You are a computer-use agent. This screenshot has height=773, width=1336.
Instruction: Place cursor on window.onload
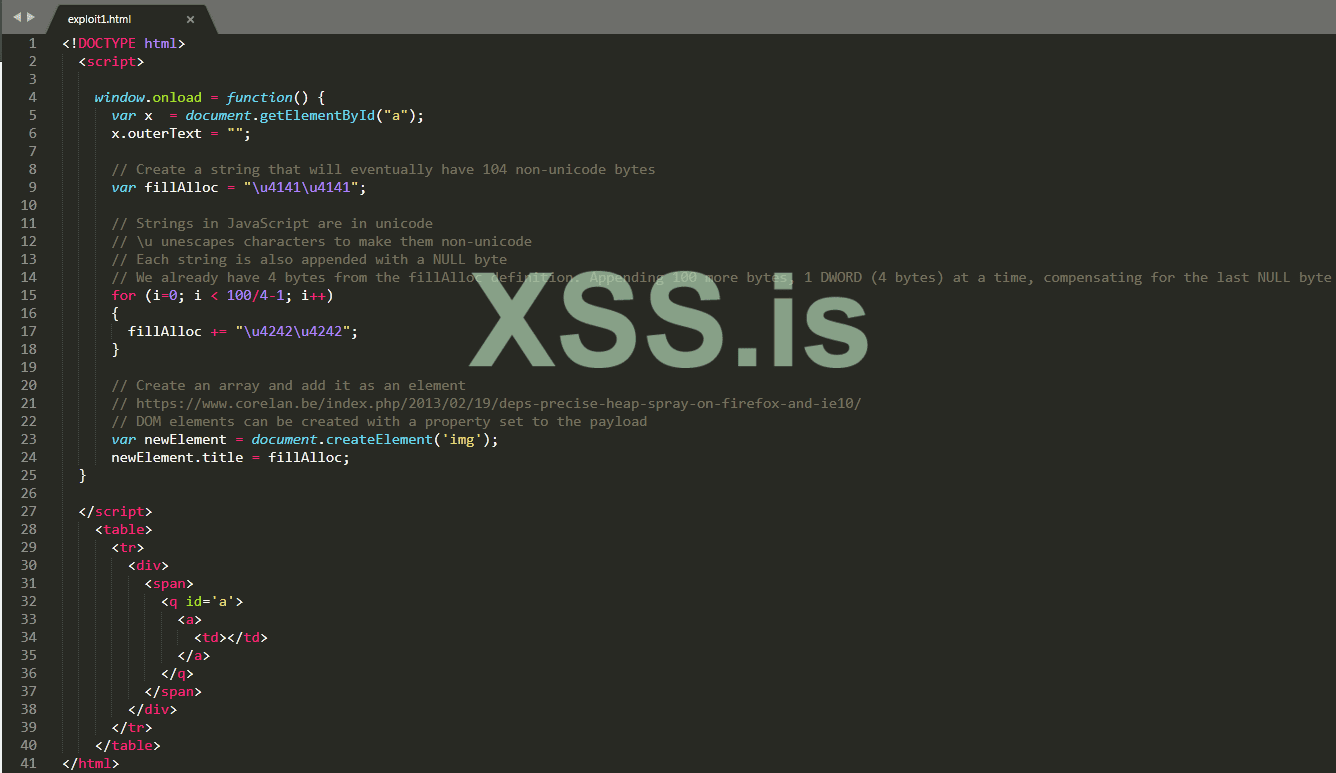coord(148,97)
